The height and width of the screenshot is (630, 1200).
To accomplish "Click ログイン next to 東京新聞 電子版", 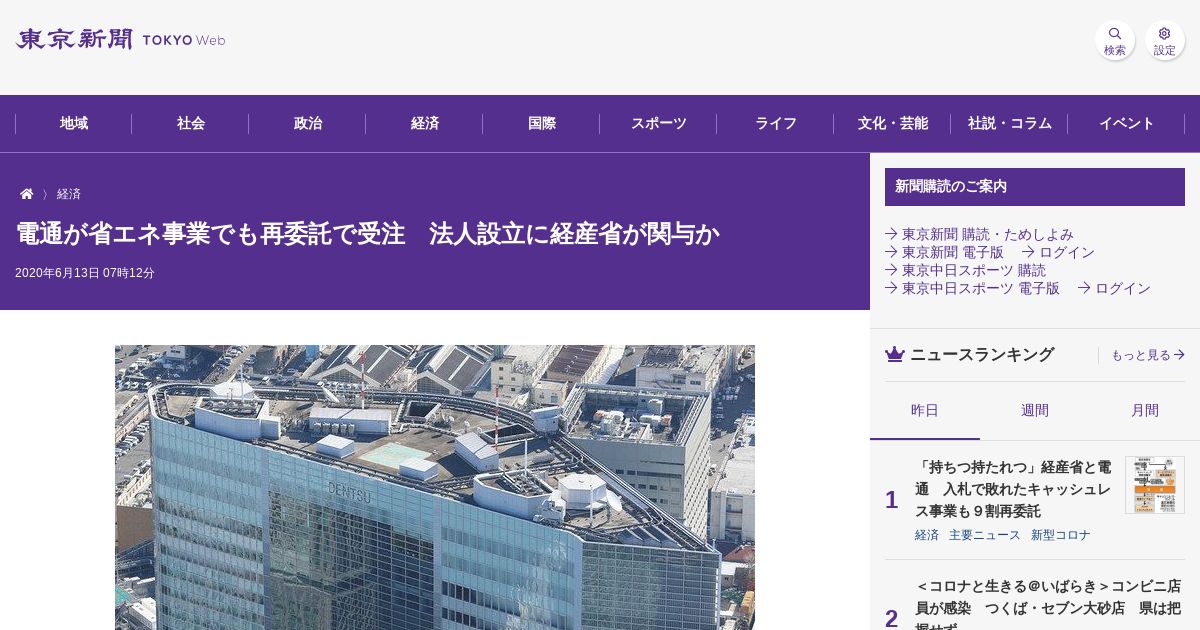I will click(x=1058, y=252).
